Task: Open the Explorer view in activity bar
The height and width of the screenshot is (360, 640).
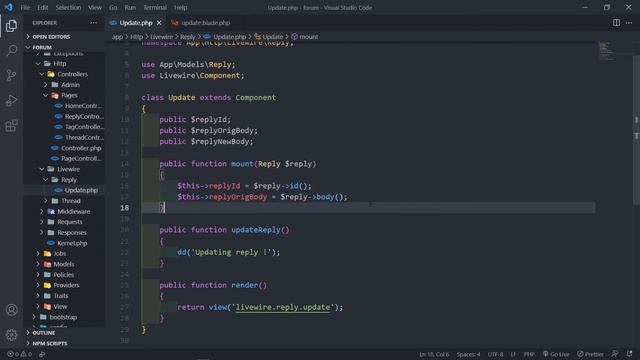Action: [11, 26]
